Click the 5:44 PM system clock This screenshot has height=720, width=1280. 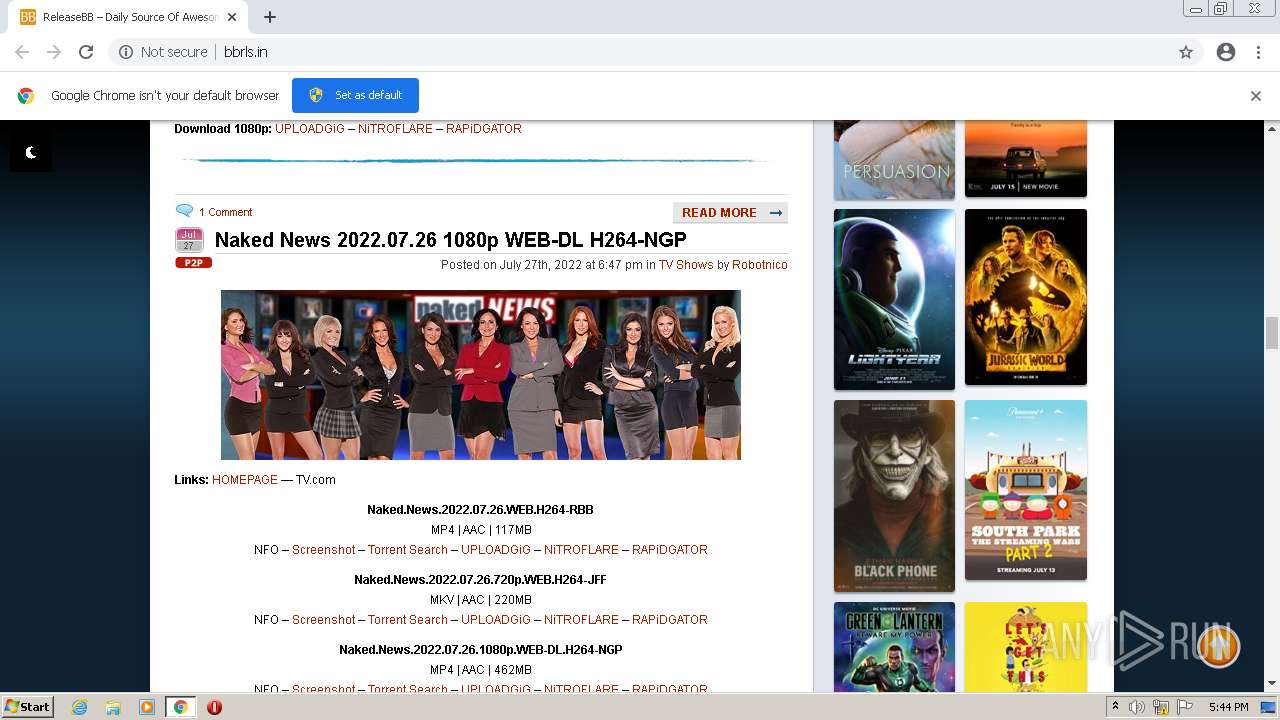[1228, 707]
